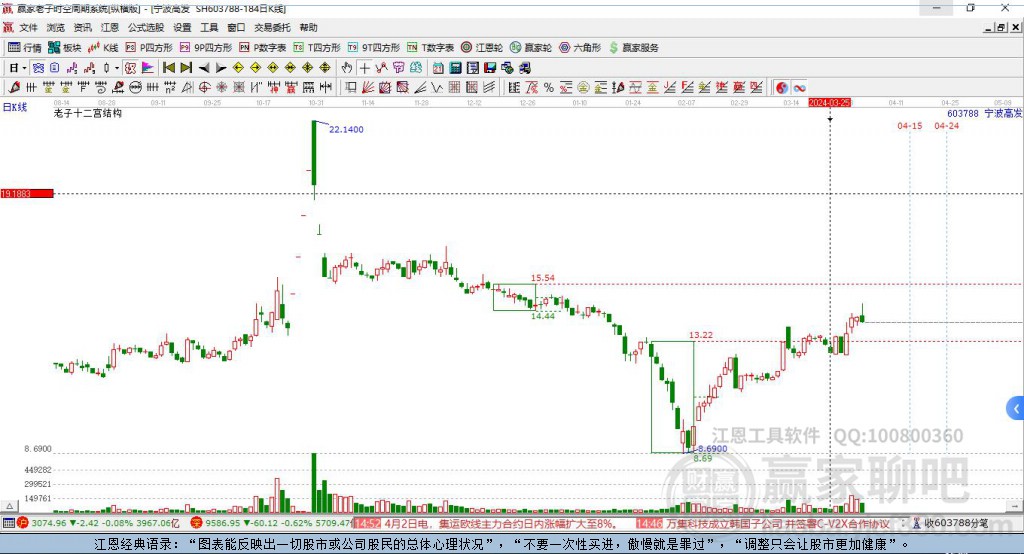Open the 六角形 hexagon tool
1024x554 pixels.
click(580, 48)
